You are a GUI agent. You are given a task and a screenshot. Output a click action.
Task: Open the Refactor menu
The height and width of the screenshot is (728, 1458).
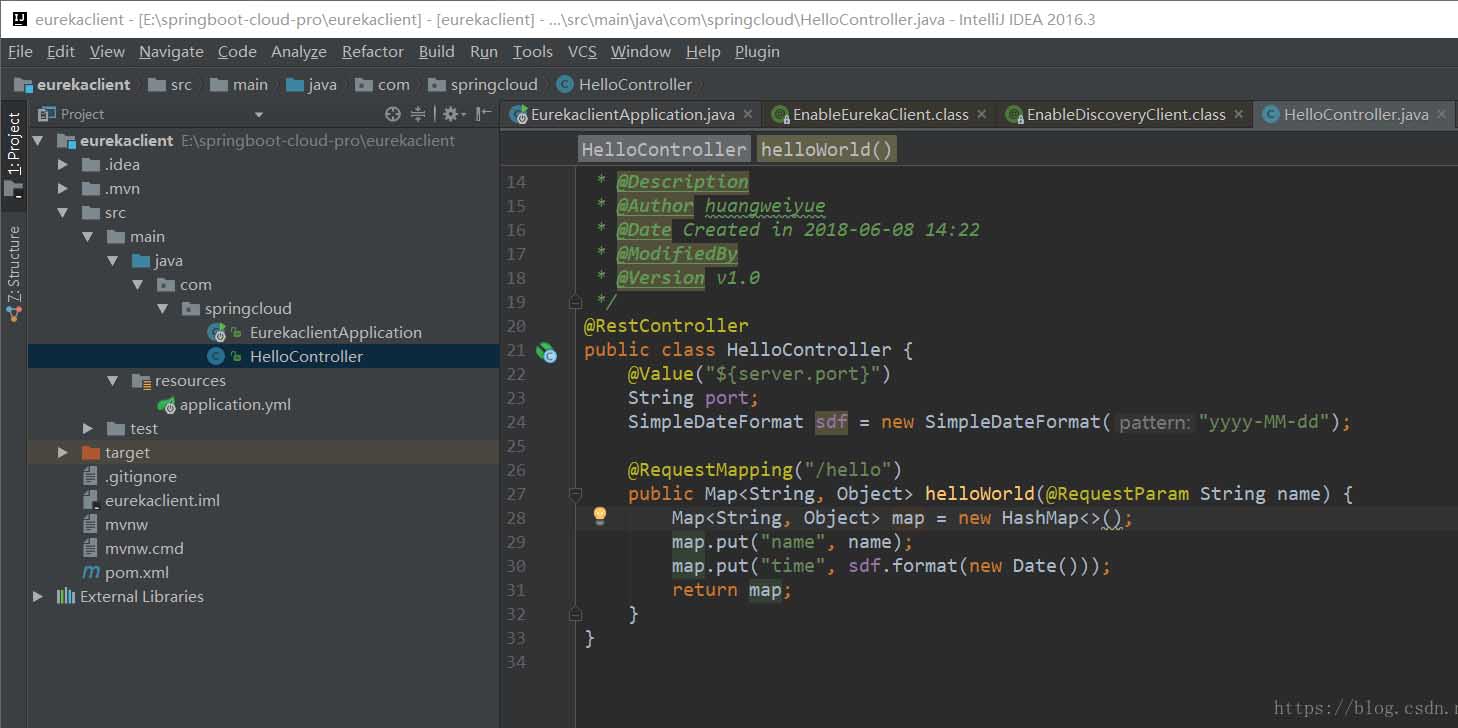(x=372, y=52)
